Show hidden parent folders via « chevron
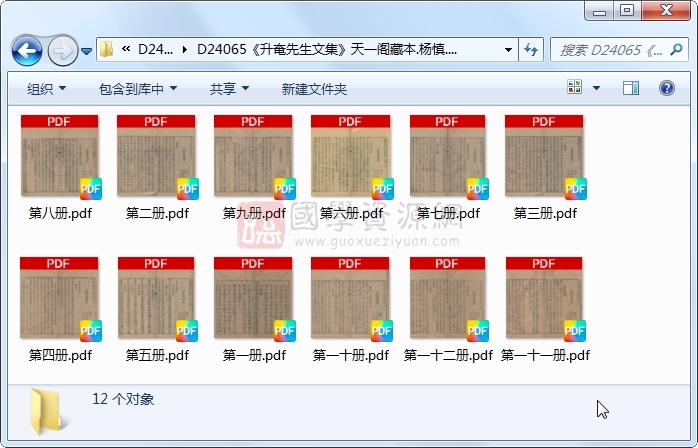 [126, 49]
